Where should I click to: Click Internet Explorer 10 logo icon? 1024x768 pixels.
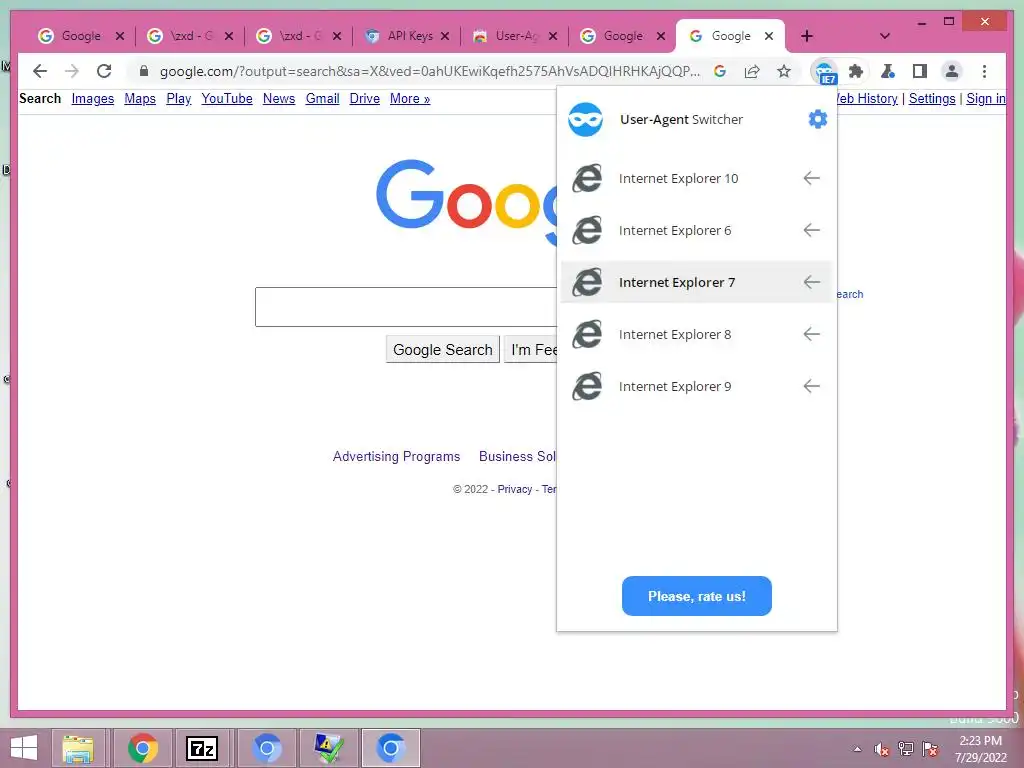(587, 178)
